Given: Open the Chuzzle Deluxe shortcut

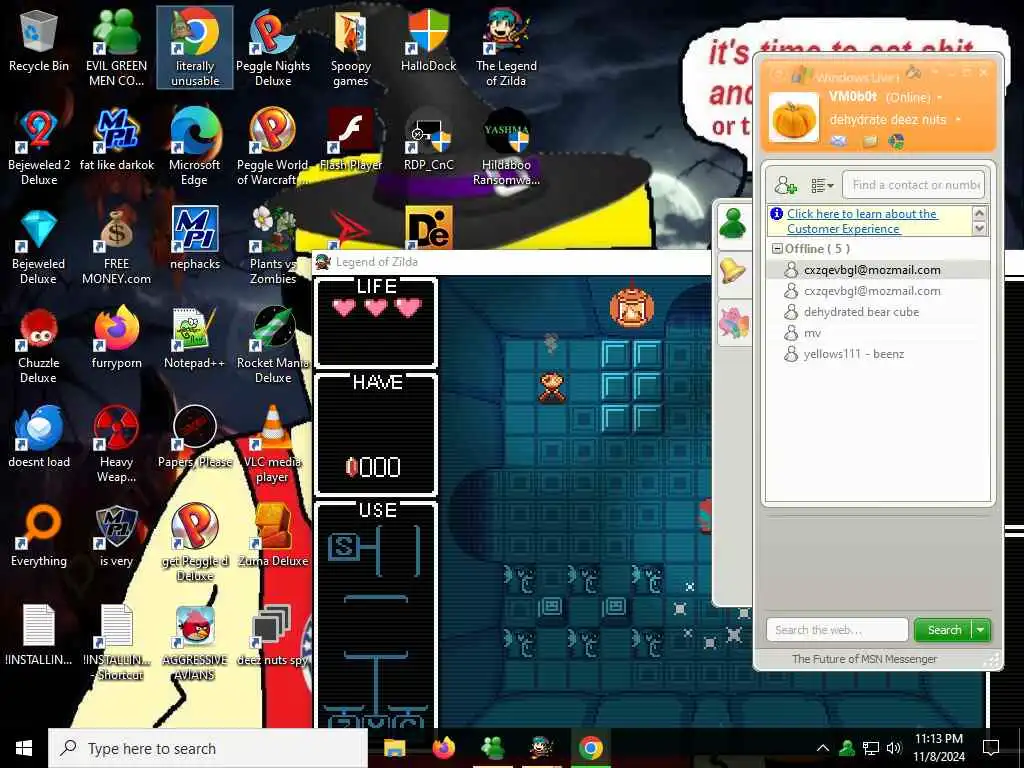Looking at the screenshot, I should (x=39, y=345).
